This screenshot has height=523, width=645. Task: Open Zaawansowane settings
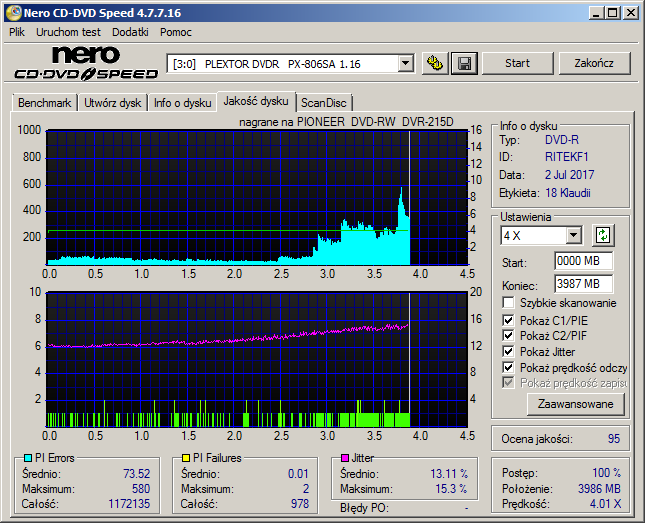(575, 404)
